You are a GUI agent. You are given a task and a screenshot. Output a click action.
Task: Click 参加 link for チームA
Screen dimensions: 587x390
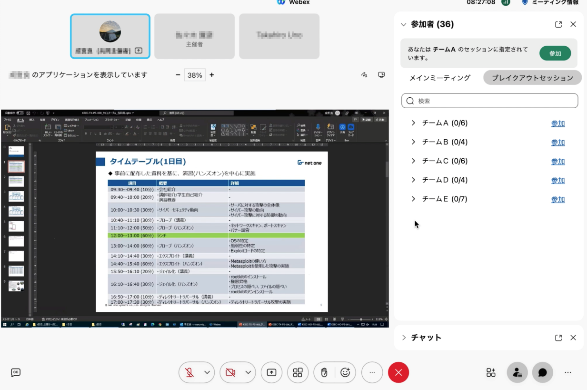click(x=558, y=124)
